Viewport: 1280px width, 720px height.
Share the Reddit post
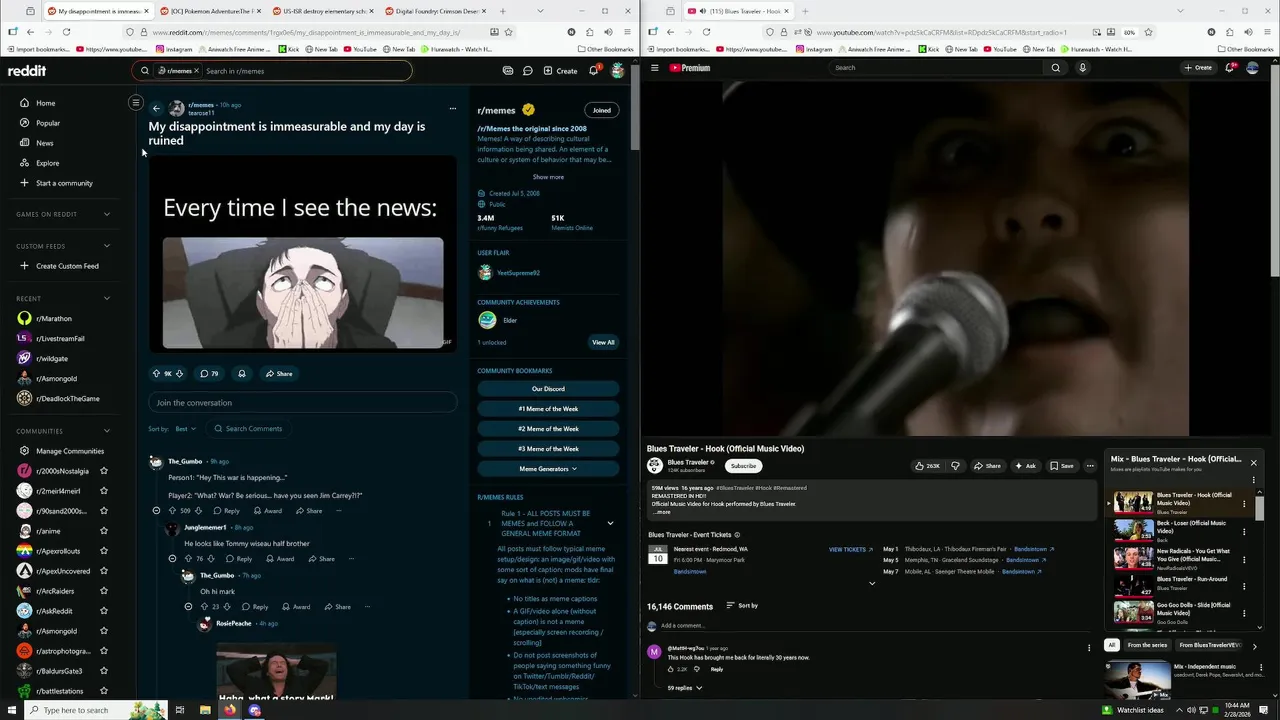tap(279, 374)
